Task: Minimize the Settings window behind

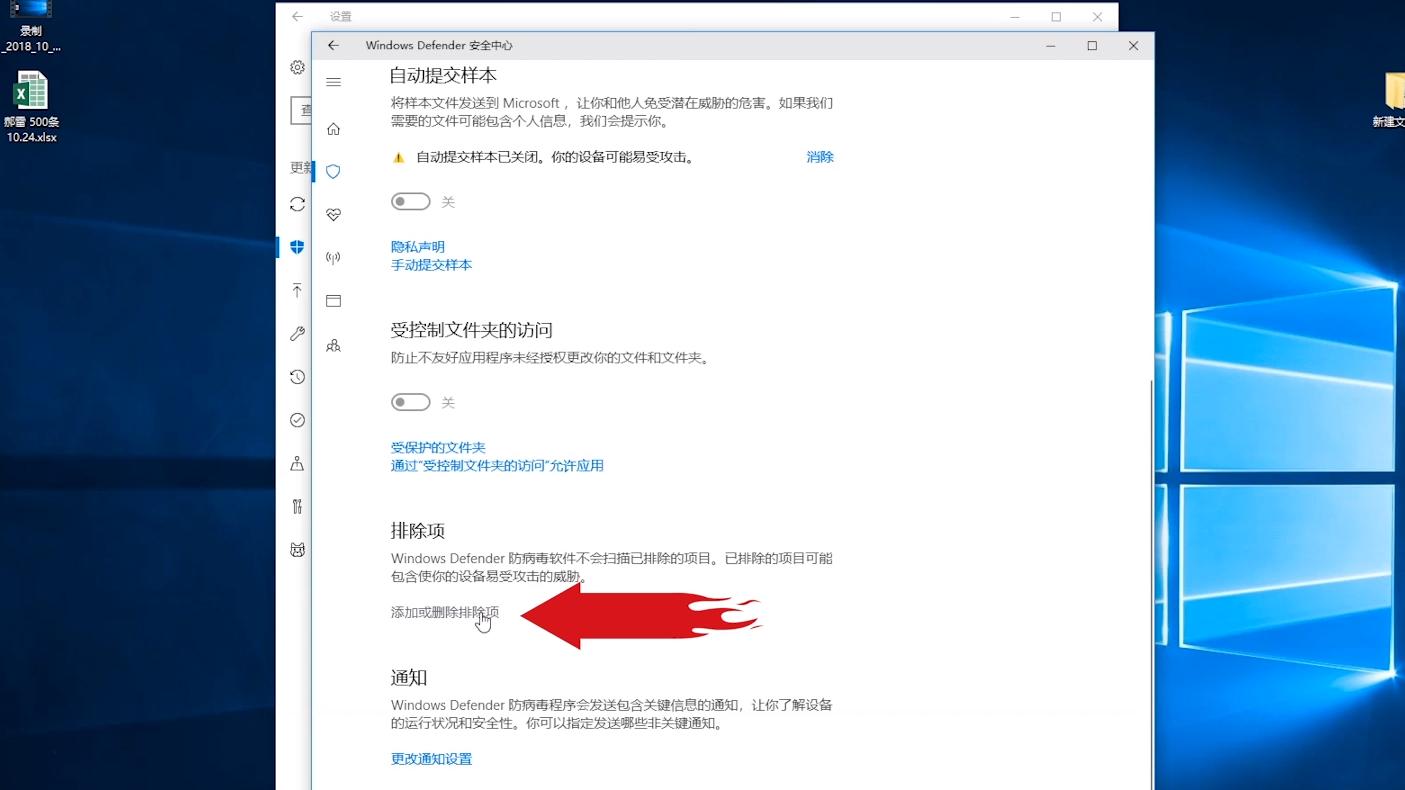Action: [1015, 17]
